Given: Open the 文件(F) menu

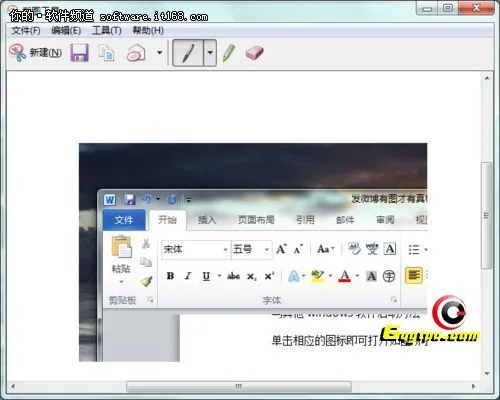Looking at the screenshot, I should coord(26,31).
